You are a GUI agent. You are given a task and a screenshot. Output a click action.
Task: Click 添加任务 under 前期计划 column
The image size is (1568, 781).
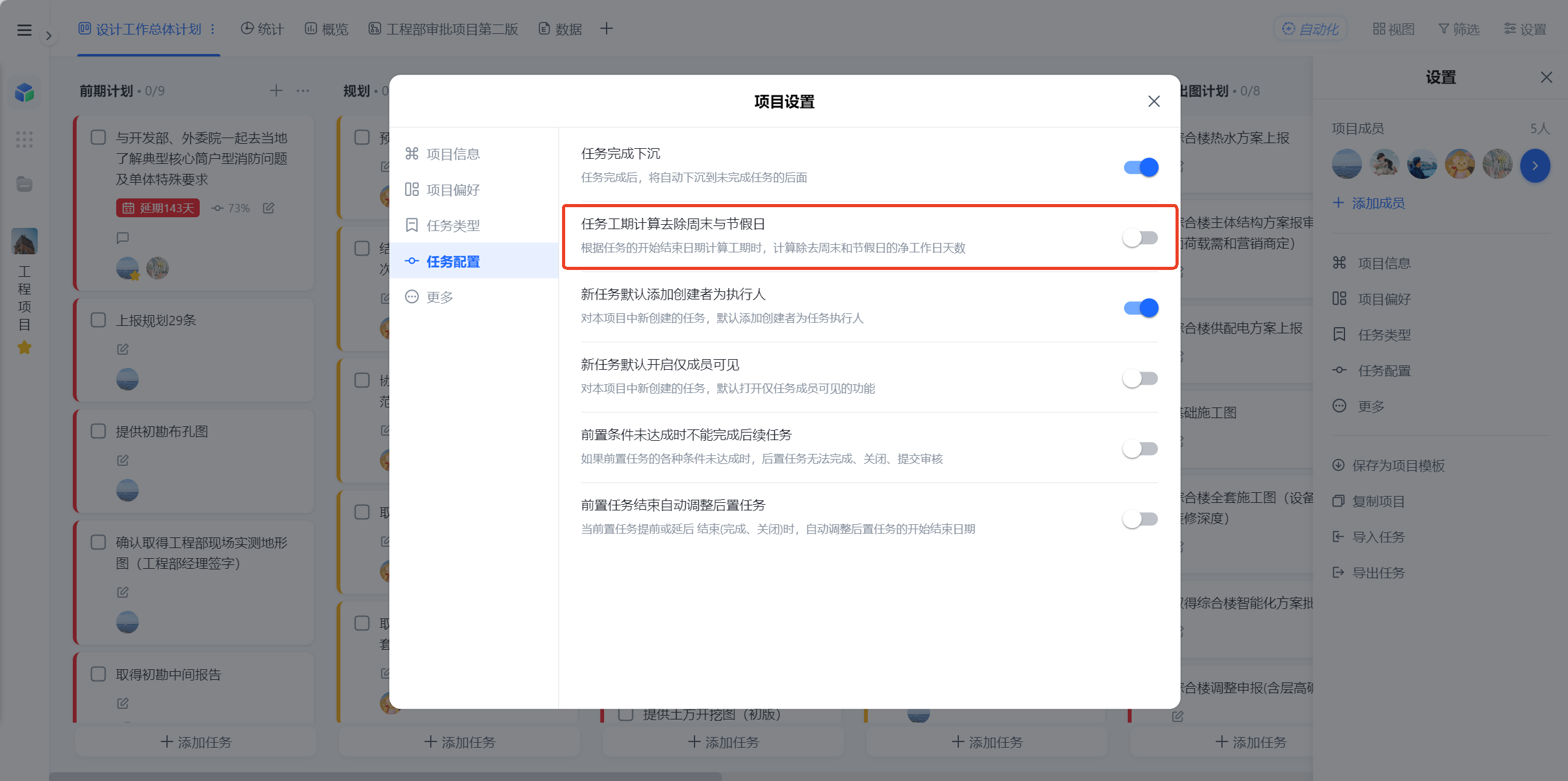196,742
